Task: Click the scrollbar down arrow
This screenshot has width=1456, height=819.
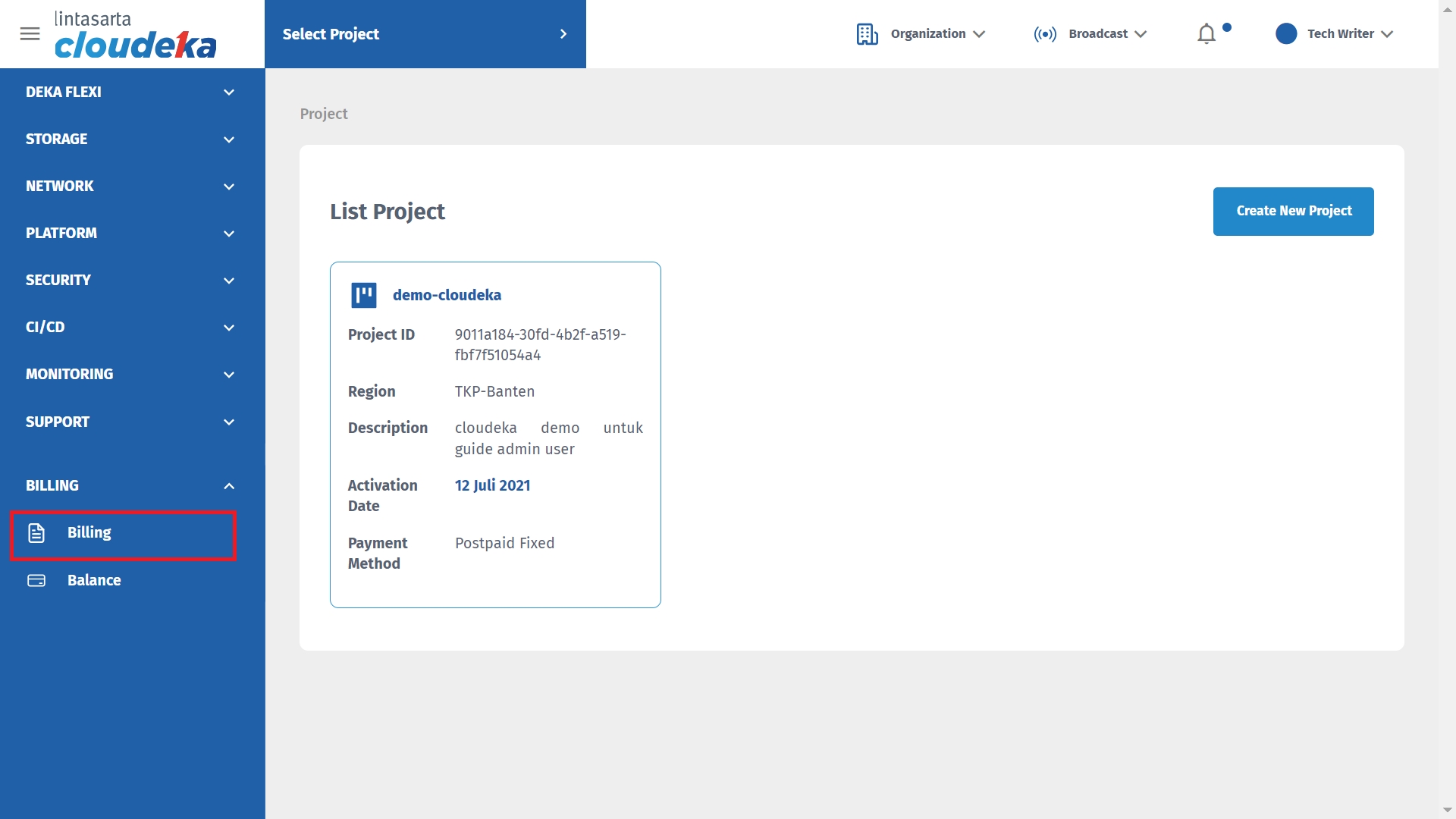Action: (x=1446, y=810)
